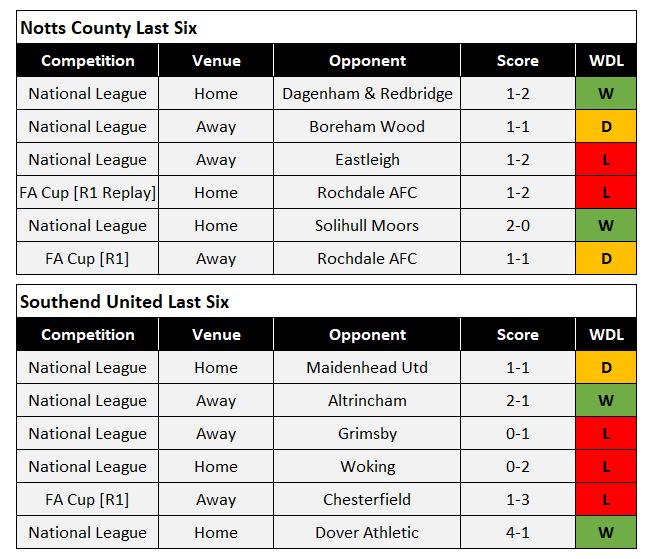
Task: Click the 2-0 score against Solihull Moors
Action: (x=518, y=226)
